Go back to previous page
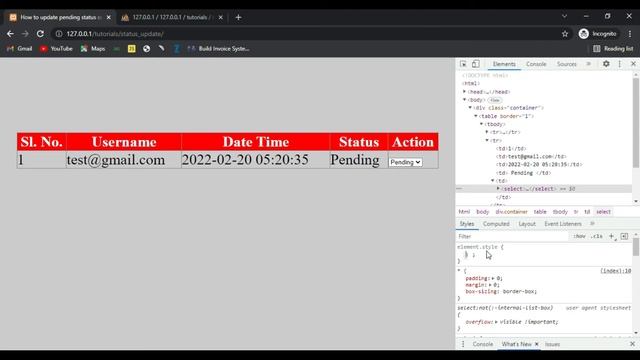This screenshot has width=640, height=360. (10, 34)
